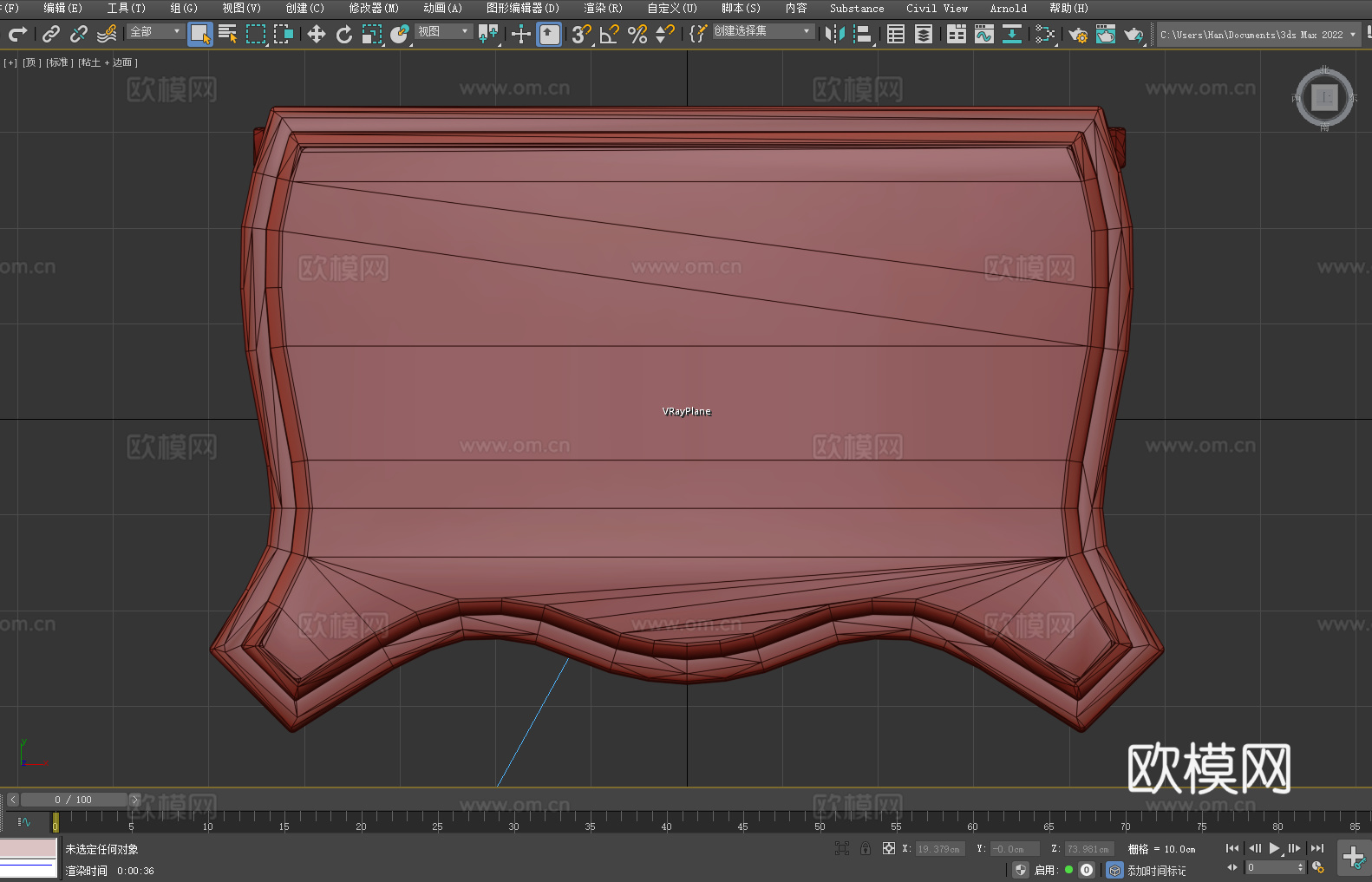Image resolution: width=1372 pixels, height=882 pixels.
Task: Open the Arnold menu
Action: coord(1008,9)
